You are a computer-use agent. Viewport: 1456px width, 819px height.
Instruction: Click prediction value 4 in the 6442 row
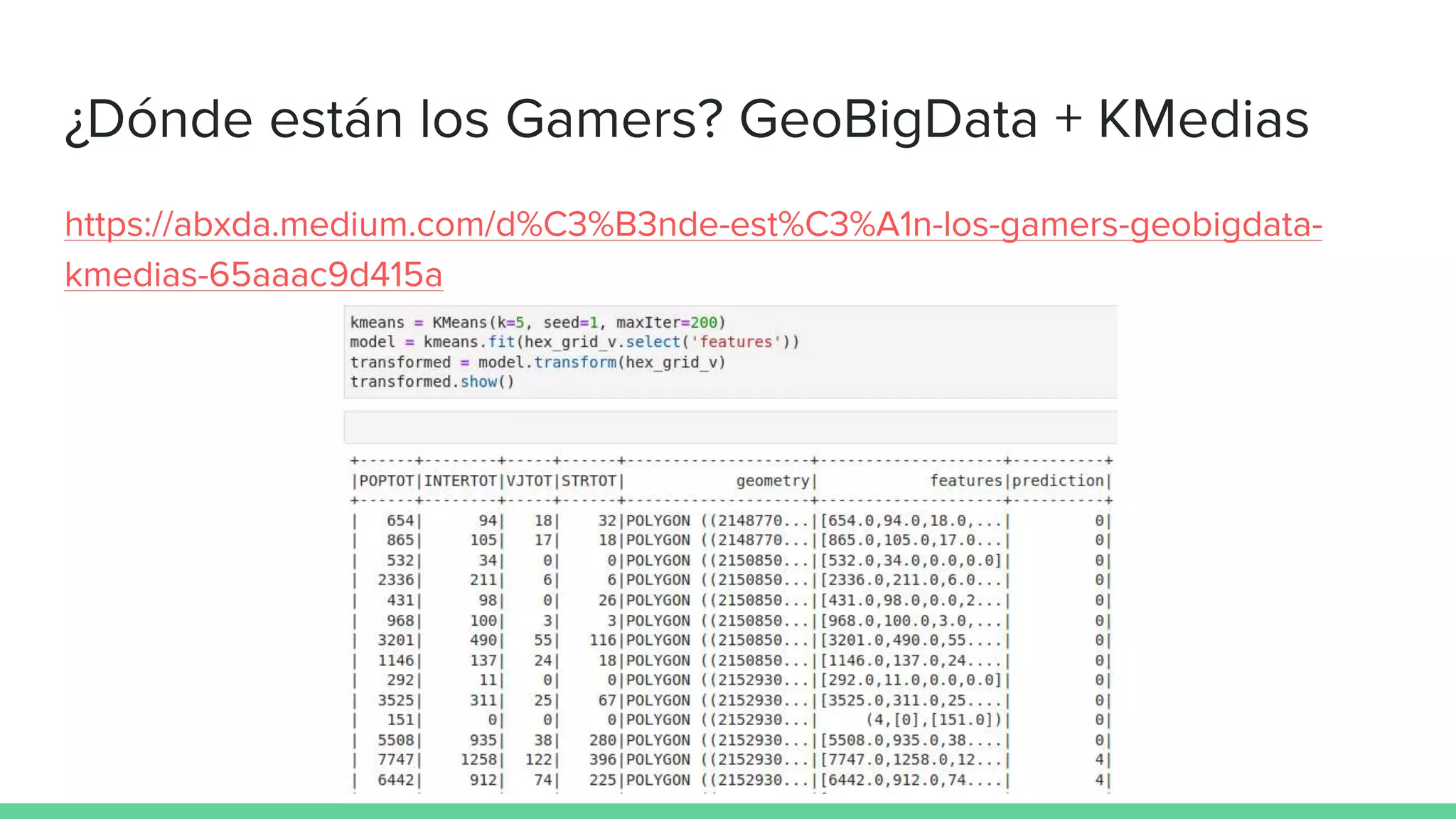pos(1099,780)
